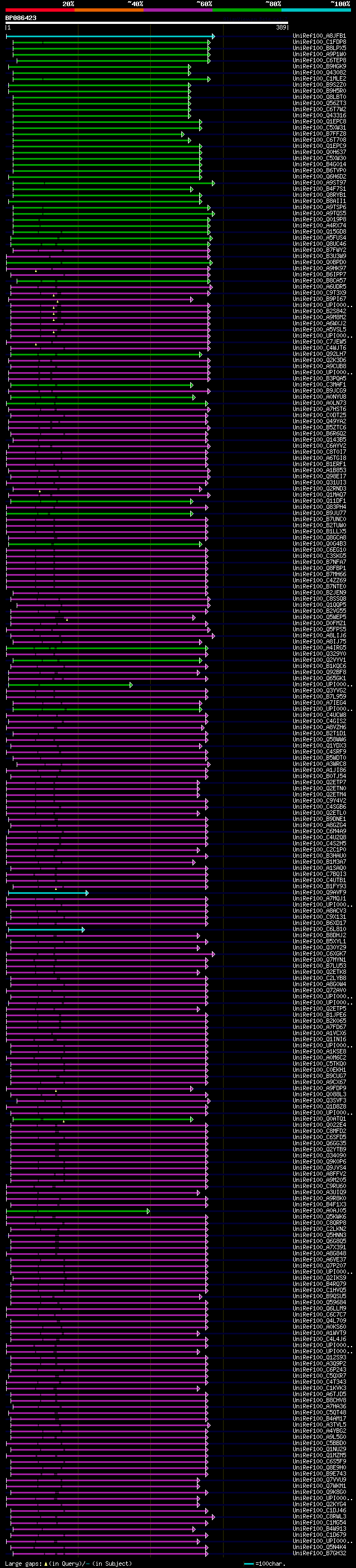Select subject label UniRef100_B7FFZ8
356x1568 pixels.
tap(319, 133)
